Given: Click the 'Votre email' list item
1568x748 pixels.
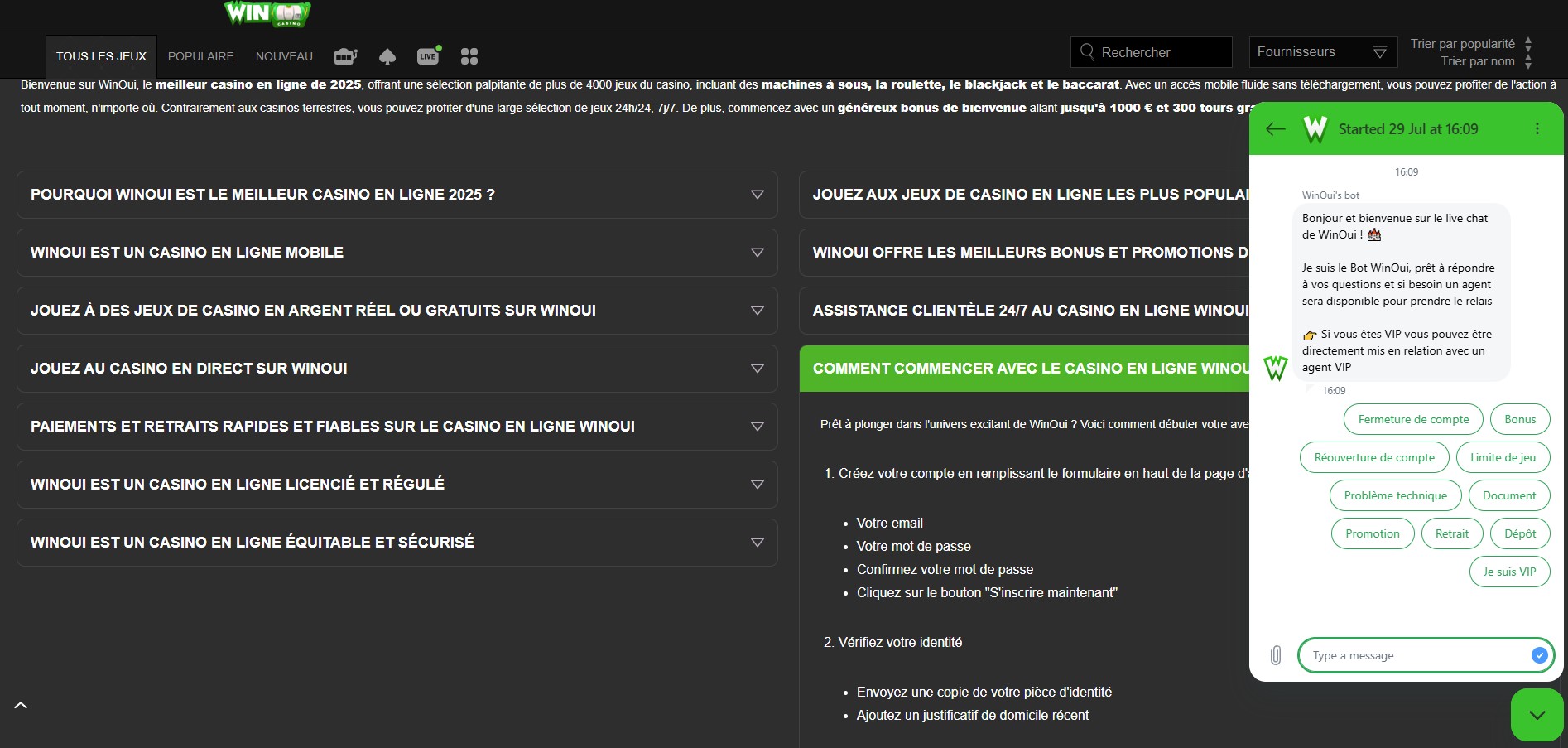Looking at the screenshot, I should click(889, 523).
